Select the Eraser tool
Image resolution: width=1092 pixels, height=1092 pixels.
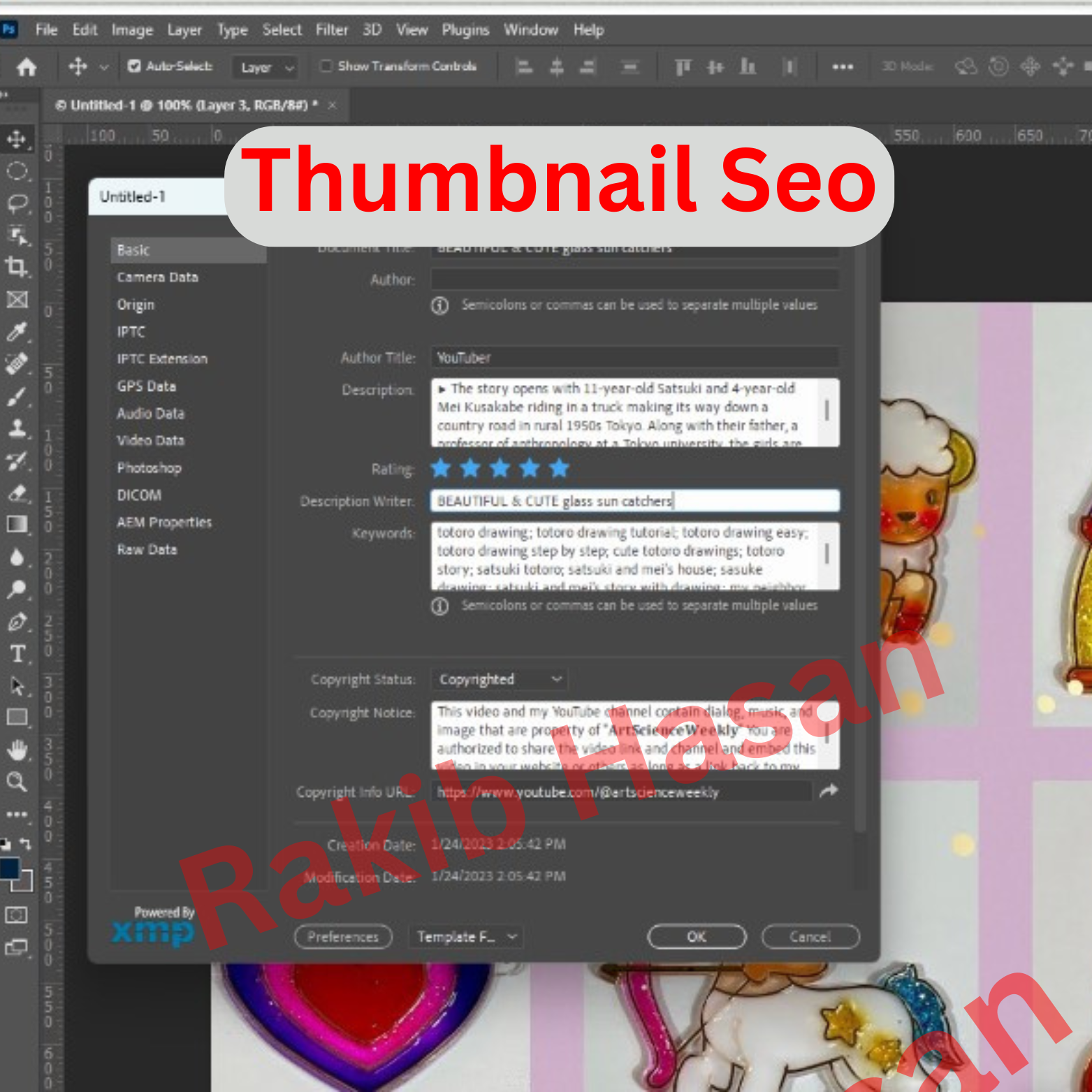click(17, 493)
